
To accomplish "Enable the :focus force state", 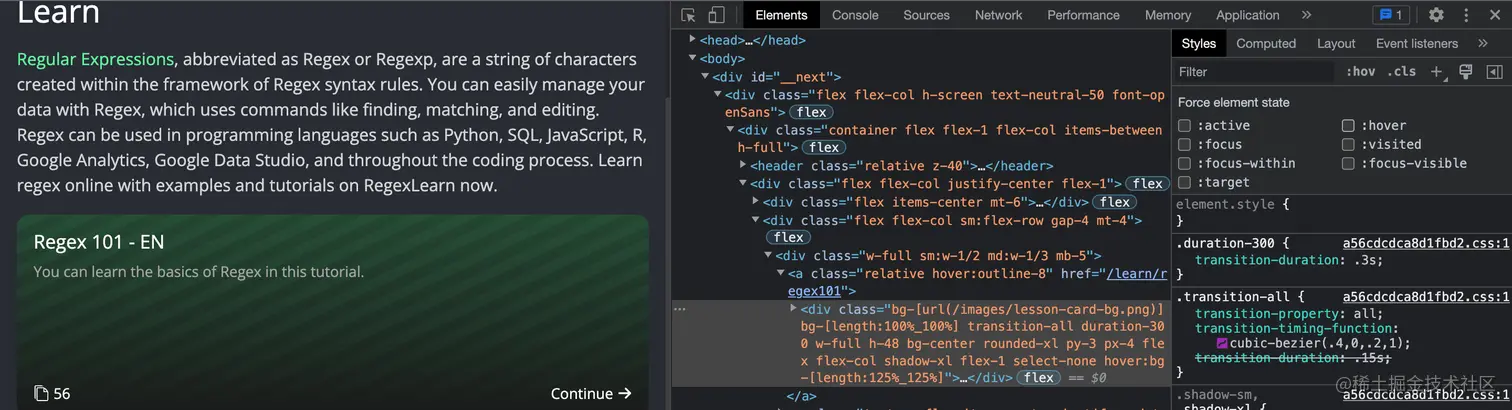I will click(1184, 145).
